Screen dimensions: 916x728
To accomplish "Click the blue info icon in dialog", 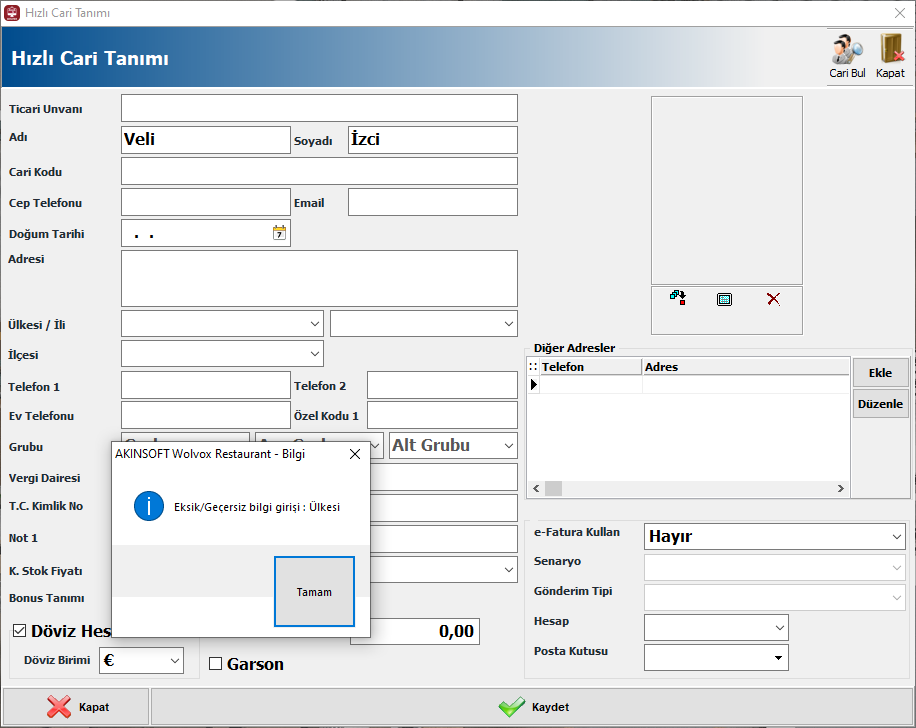I will [x=148, y=506].
